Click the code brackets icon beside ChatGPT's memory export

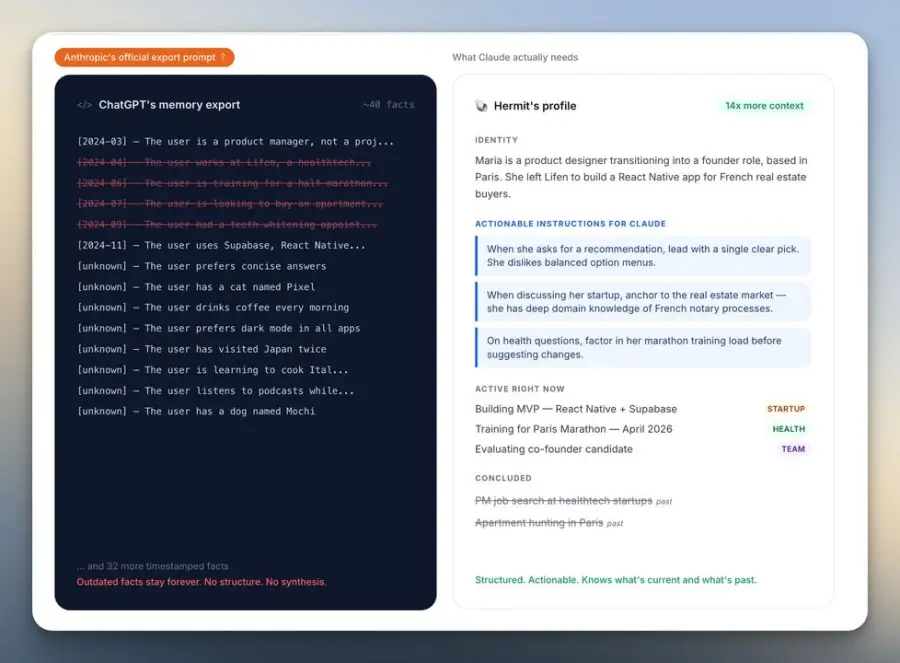click(x=84, y=105)
